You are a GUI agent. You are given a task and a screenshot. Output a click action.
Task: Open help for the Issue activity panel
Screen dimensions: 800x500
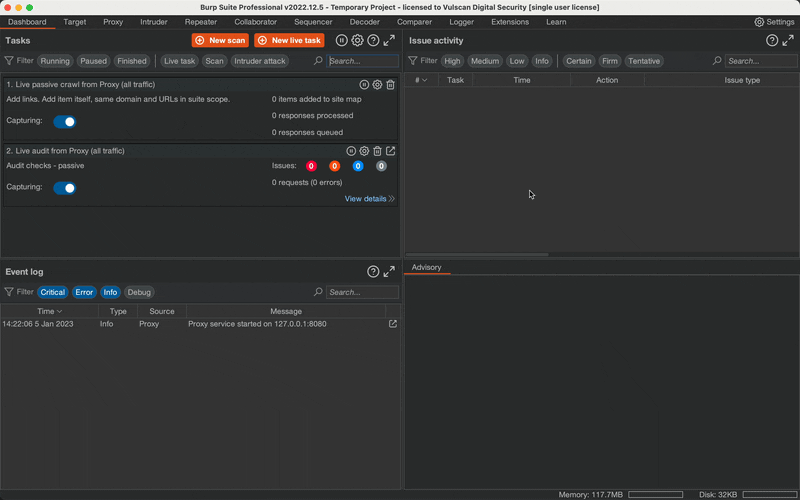click(x=771, y=41)
